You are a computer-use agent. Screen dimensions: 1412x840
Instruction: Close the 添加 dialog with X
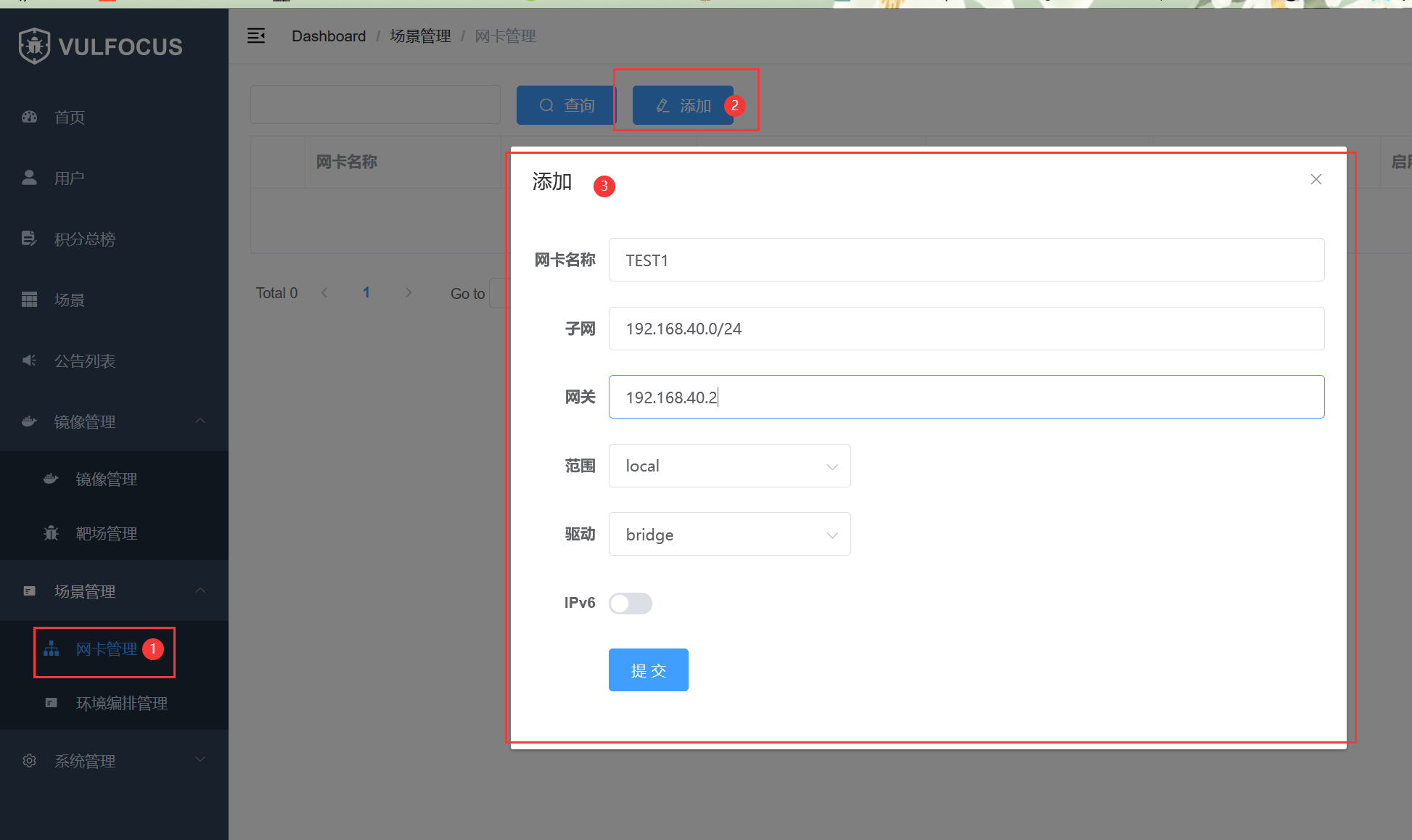1316,179
